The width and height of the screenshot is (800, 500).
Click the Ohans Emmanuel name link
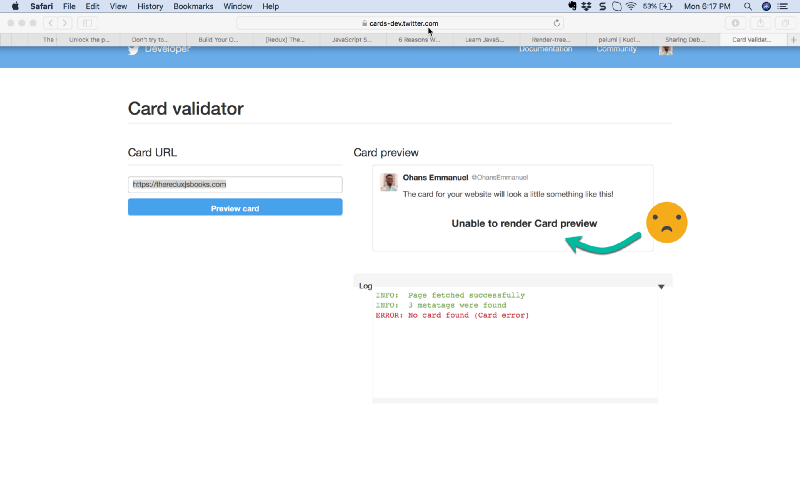click(x=435, y=178)
